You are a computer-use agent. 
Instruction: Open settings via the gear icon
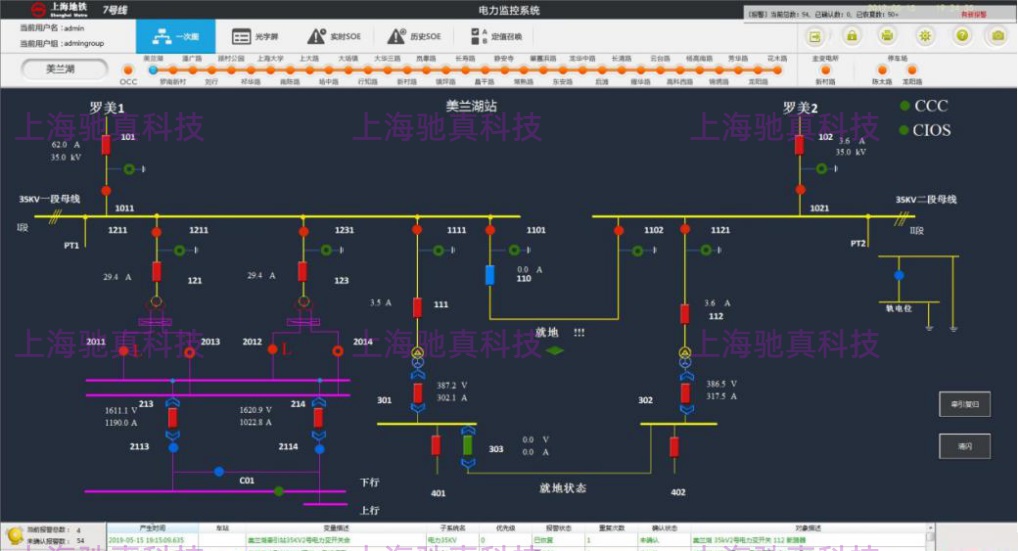point(925,36)
